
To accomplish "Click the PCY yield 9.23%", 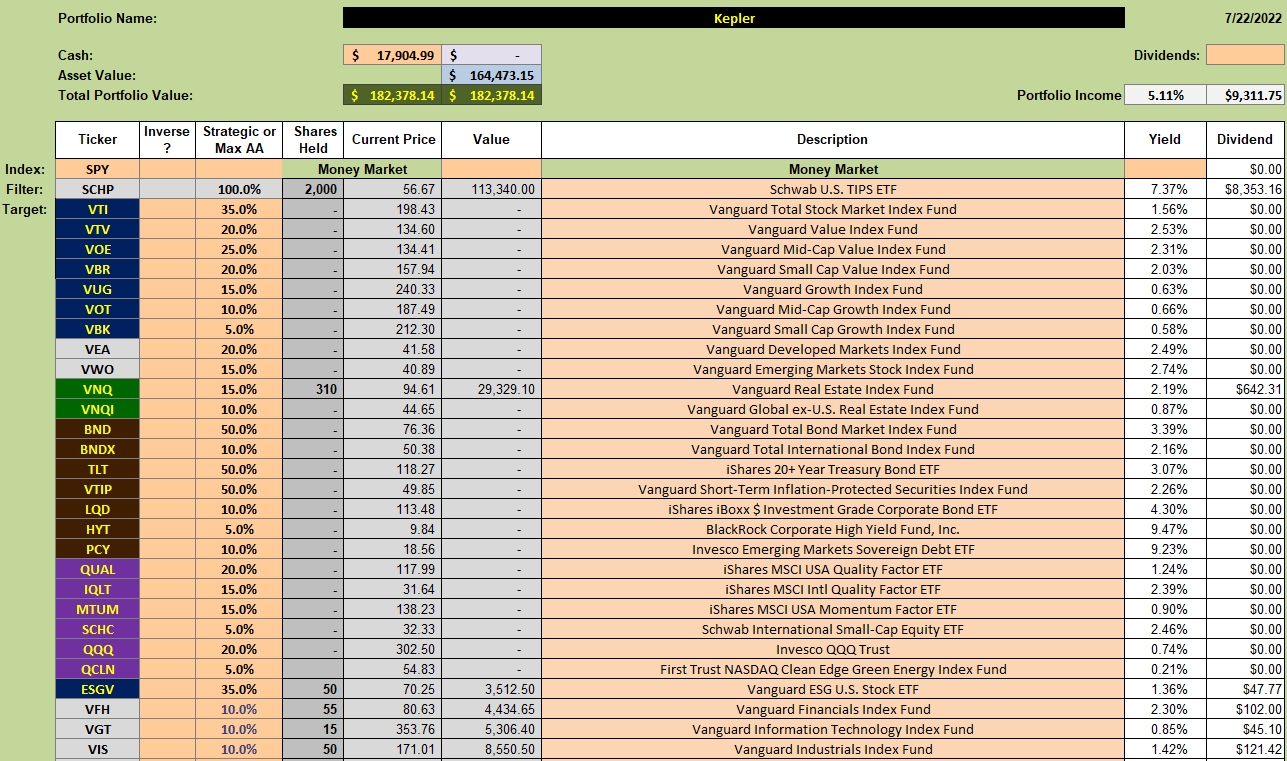I will (1165, 549).
